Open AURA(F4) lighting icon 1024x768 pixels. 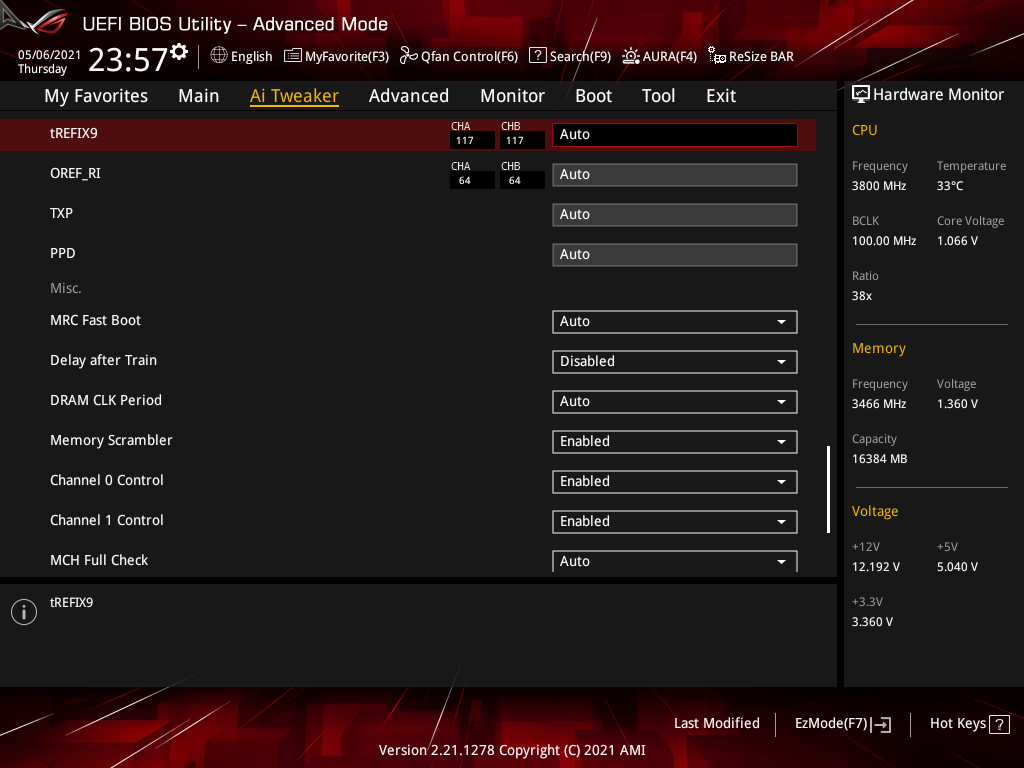(x=630, y=56)
